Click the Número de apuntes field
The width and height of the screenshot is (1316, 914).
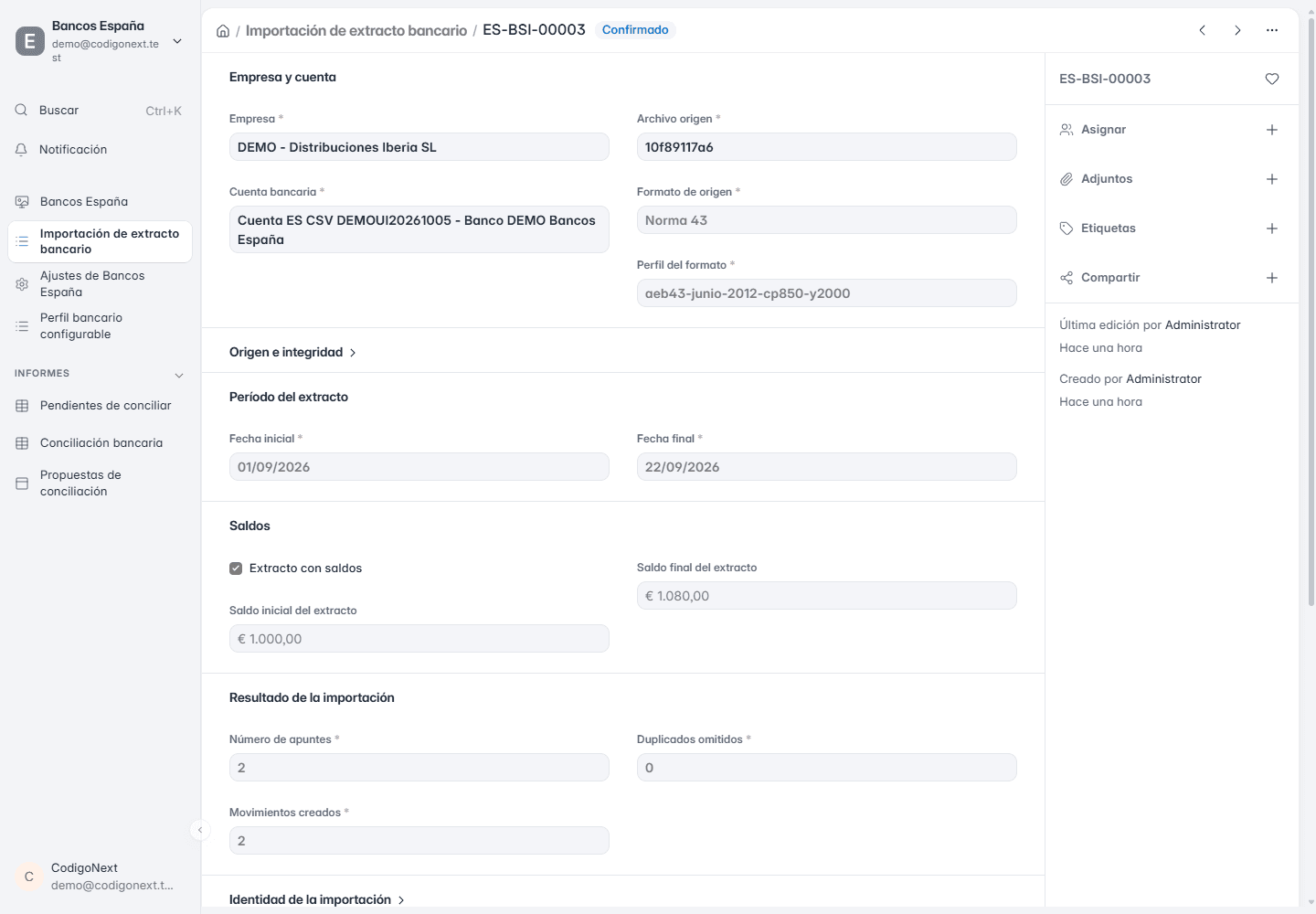point(419,768)
